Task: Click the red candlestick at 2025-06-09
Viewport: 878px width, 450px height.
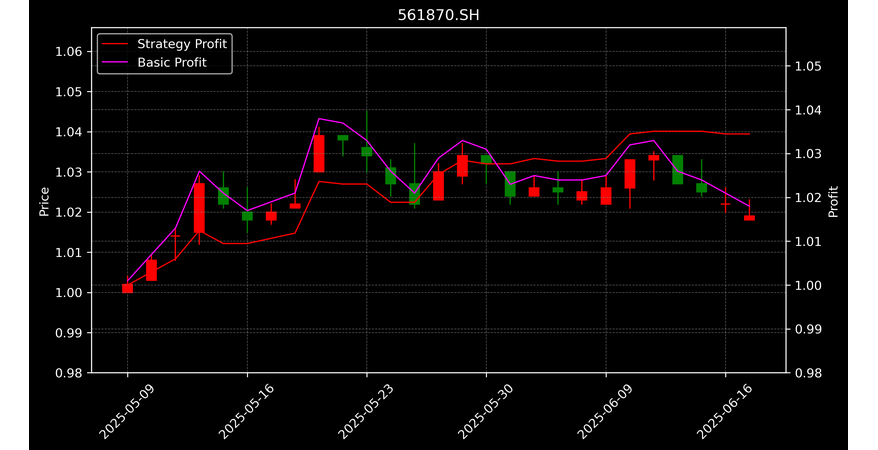Action: [606, 196]
